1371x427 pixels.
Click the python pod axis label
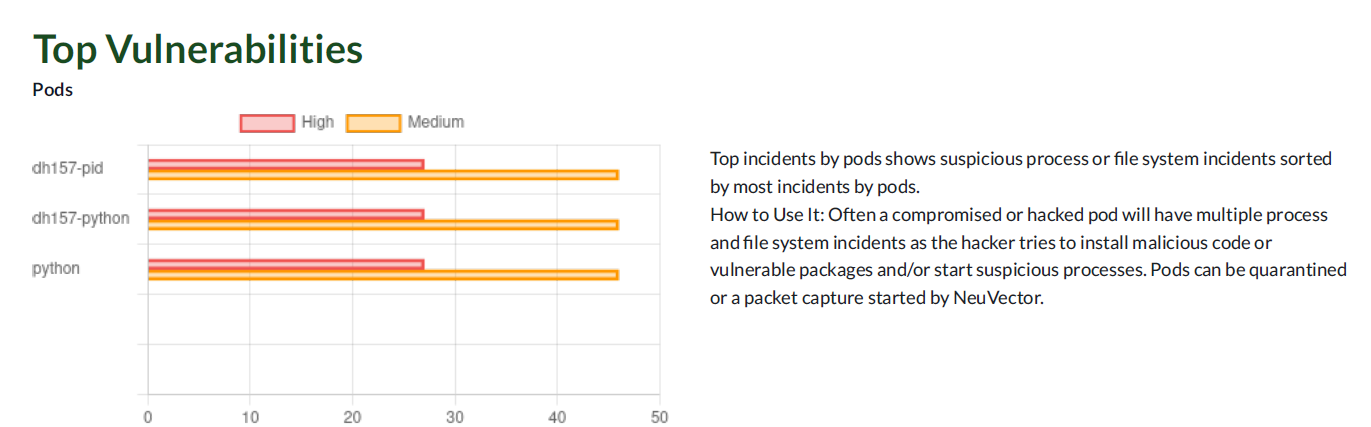[x=57, y=269]
